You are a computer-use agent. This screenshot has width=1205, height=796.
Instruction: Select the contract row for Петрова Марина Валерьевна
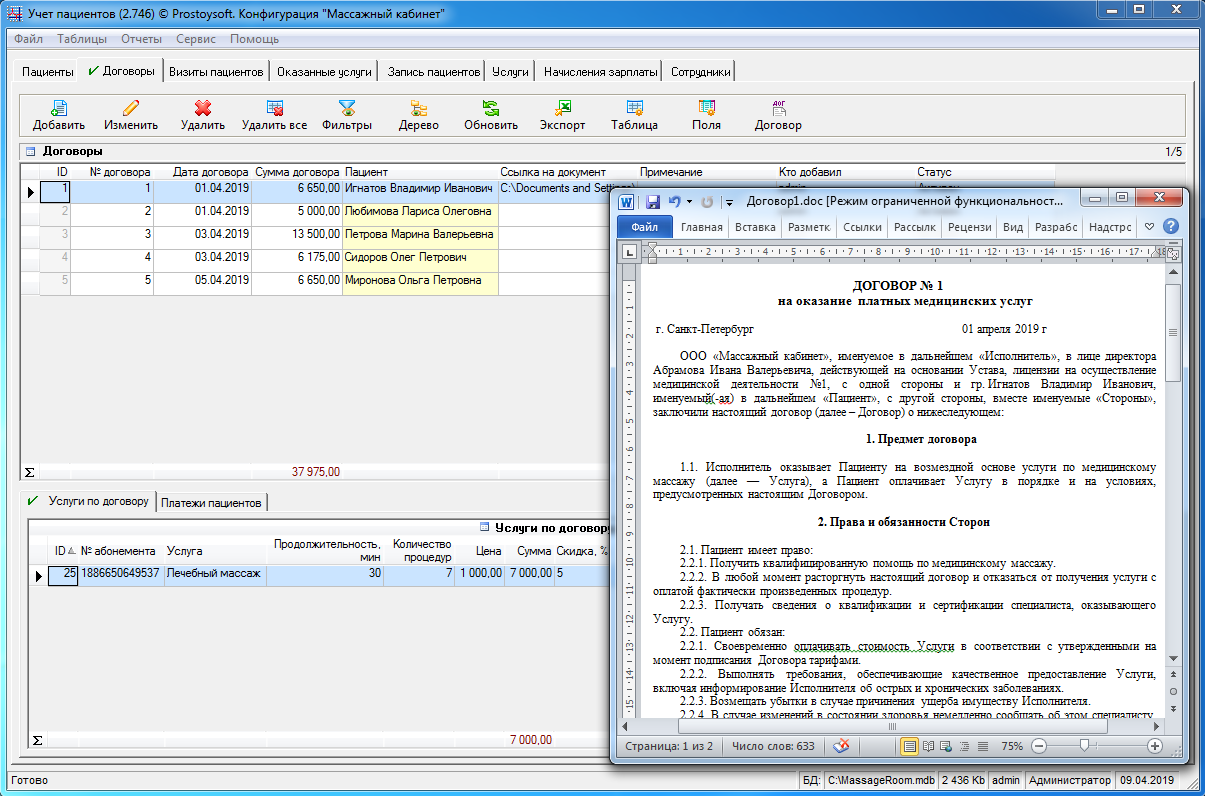pos(419,234)
